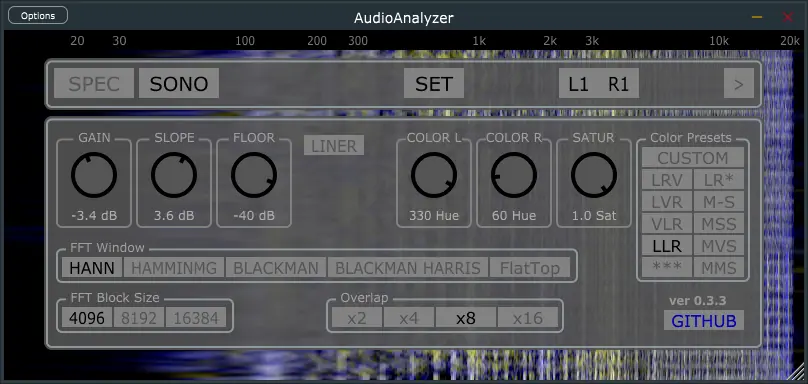Click the SLOPE knob

point(174,175)
